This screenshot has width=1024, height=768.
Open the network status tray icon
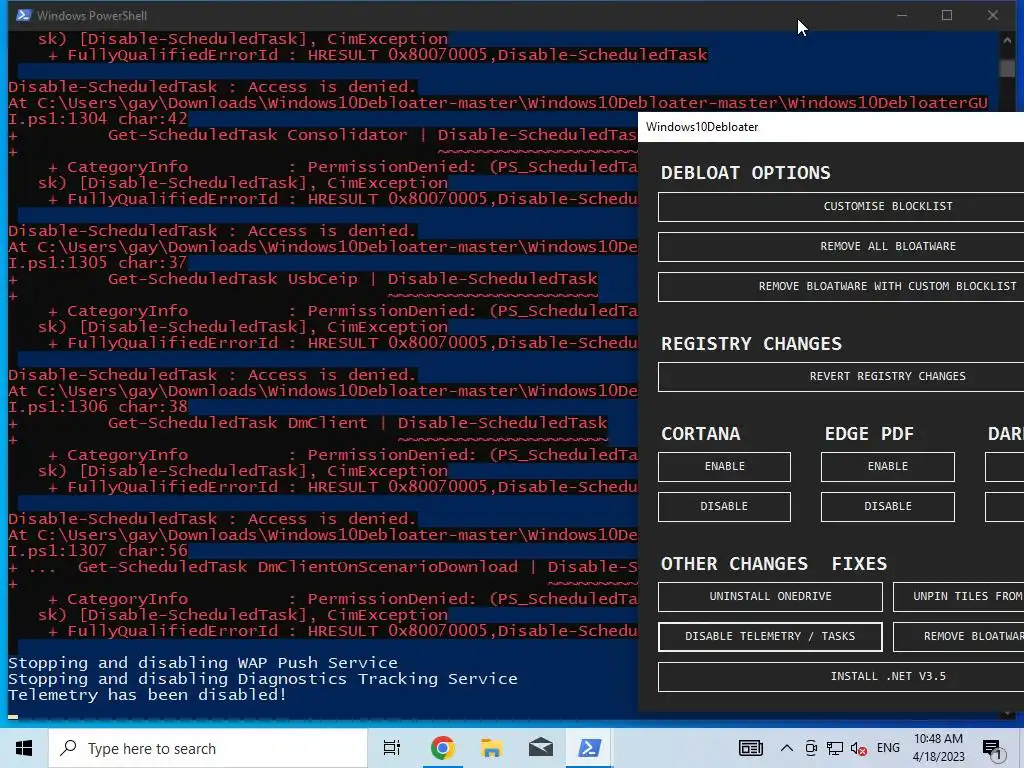(x=835, y=748)
